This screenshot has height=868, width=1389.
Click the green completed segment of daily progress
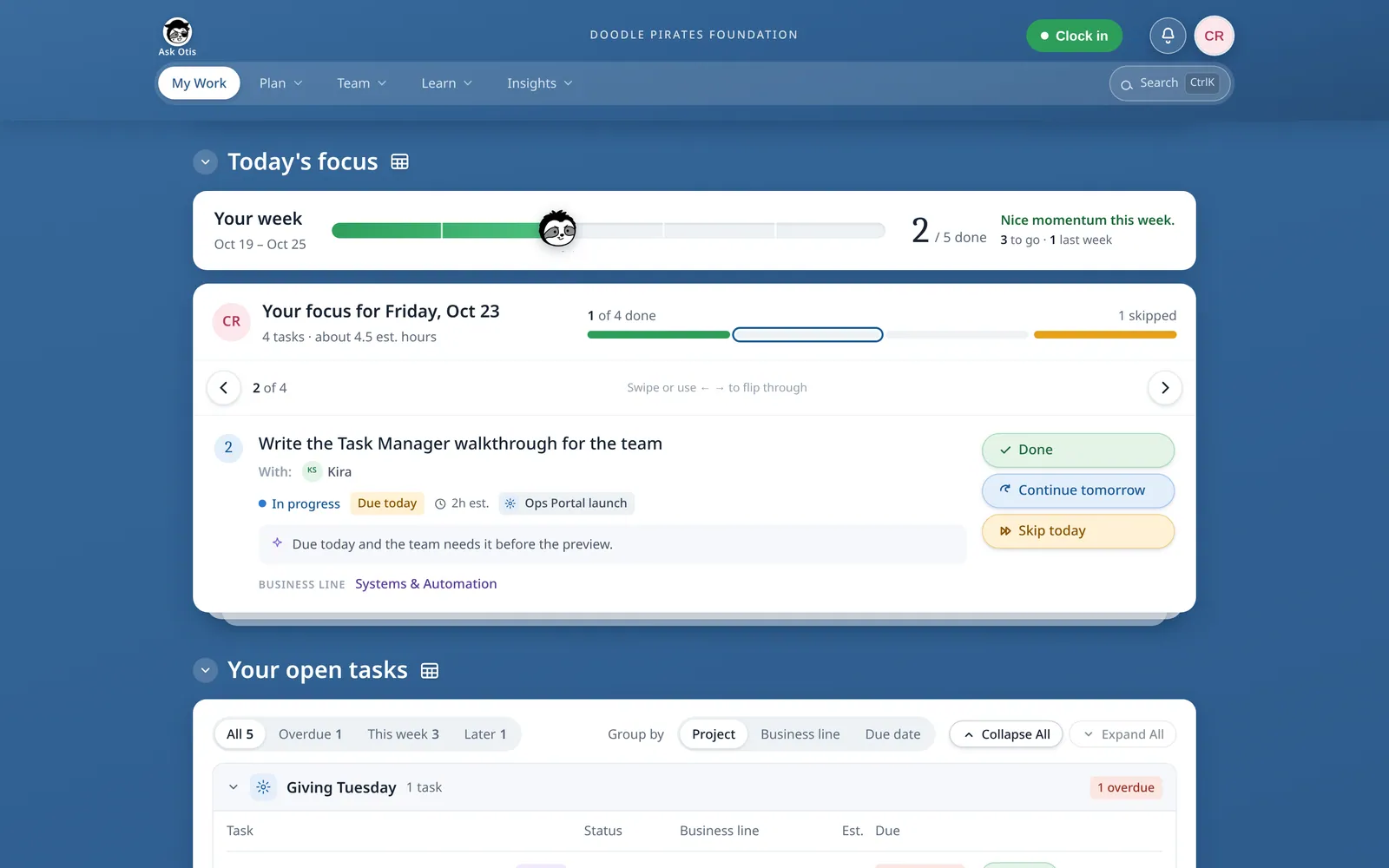tap(658, 335)
